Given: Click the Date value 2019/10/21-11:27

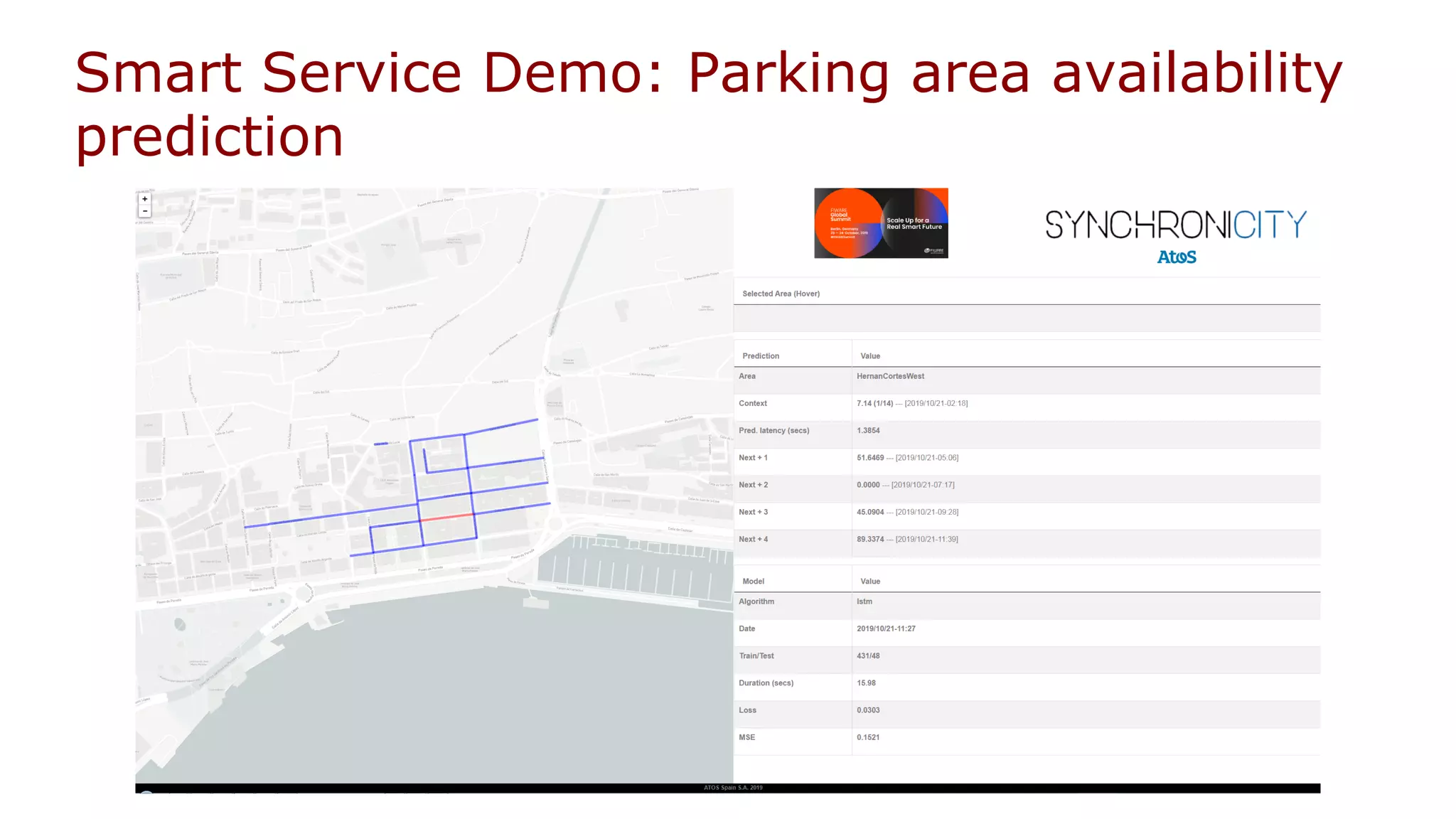Looking at the screenshot, I should coord(886,629).
